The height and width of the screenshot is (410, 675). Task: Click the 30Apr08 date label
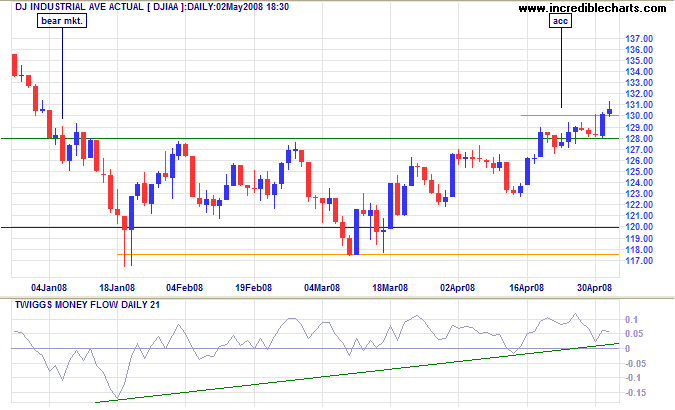click(x=594, y=288)
